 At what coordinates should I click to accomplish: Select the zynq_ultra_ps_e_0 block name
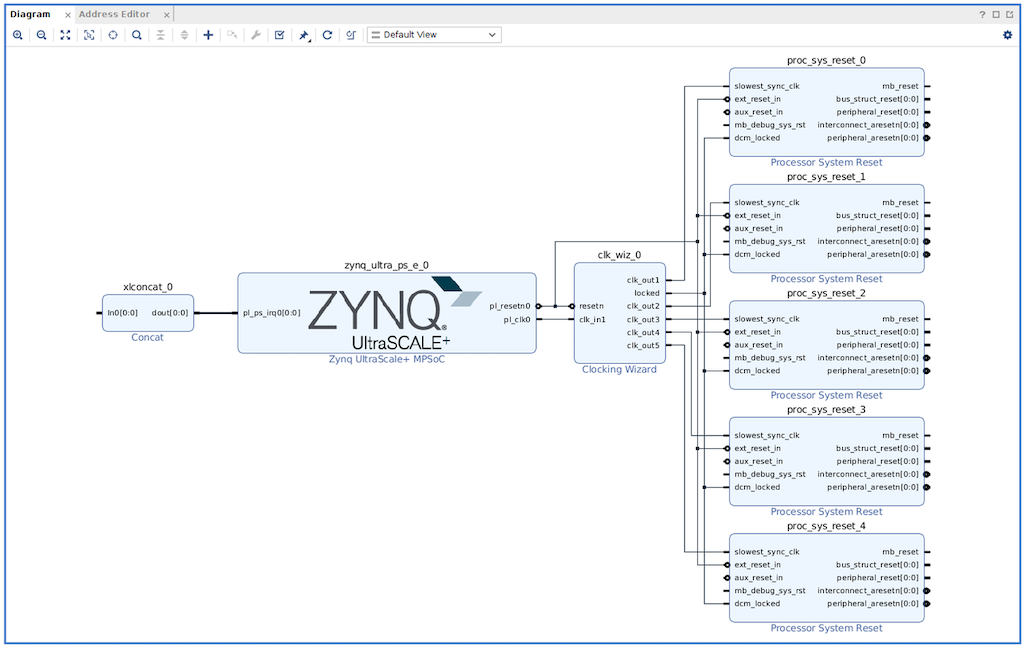pos(387,265)
